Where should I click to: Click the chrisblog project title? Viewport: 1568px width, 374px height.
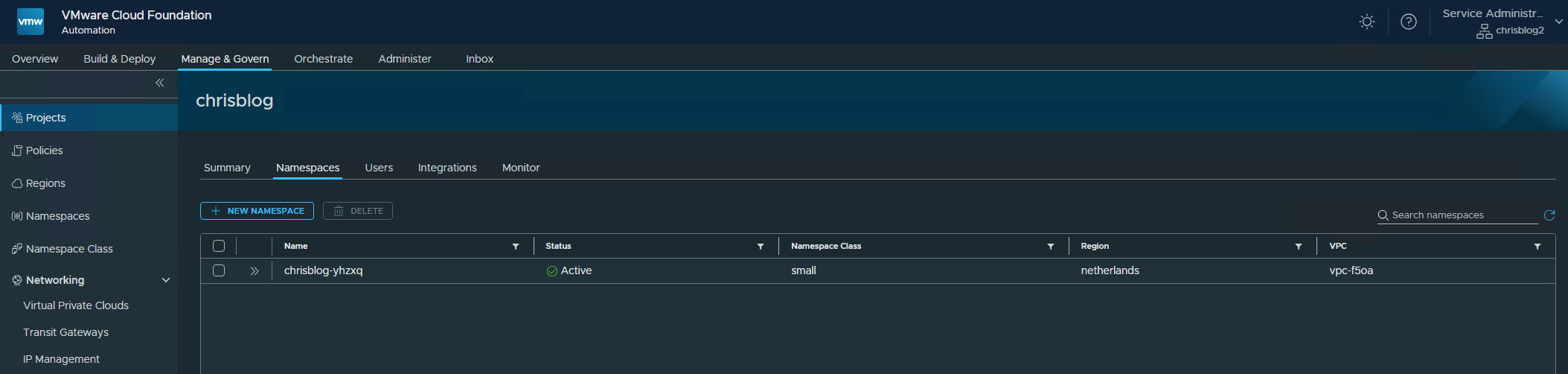point(234,101)
